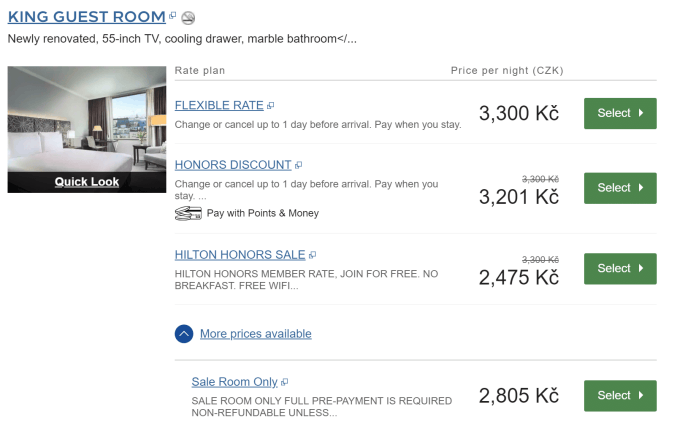Click the Points & Money cards icon
This screenshot has height=428, width=696.
tap(188, 214)
